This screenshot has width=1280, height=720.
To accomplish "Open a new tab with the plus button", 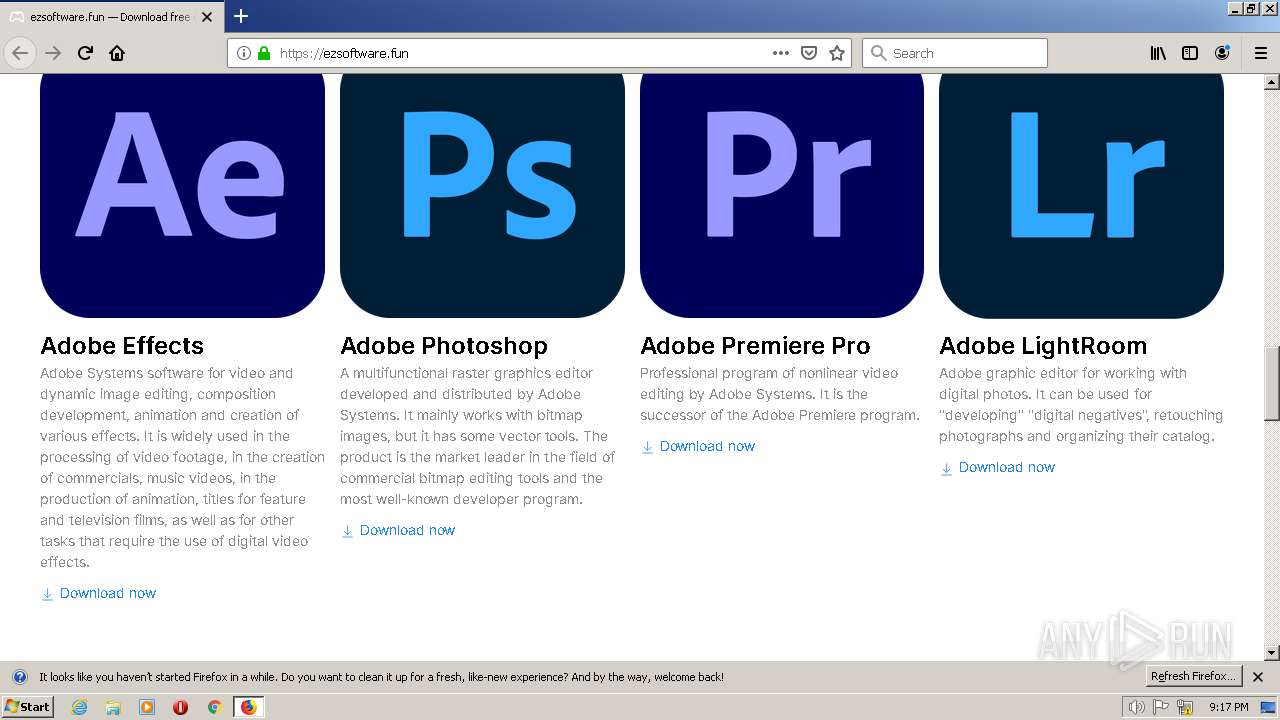I will click(x=240, y=16).
